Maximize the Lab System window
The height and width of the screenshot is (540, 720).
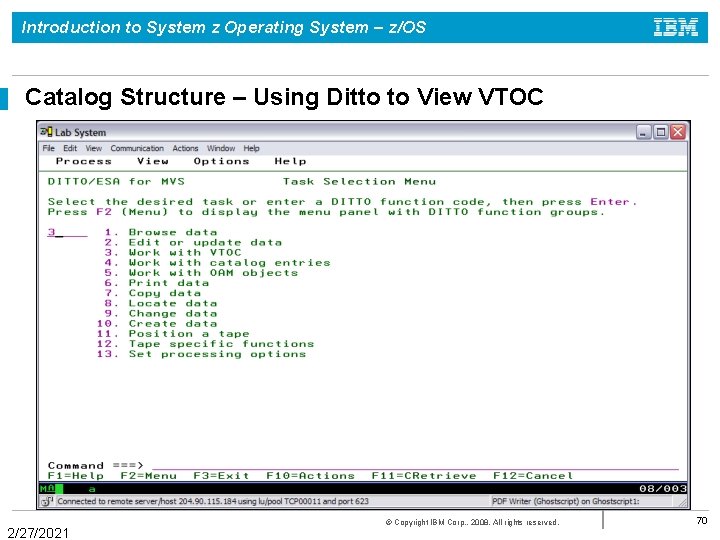coord(661,132)
